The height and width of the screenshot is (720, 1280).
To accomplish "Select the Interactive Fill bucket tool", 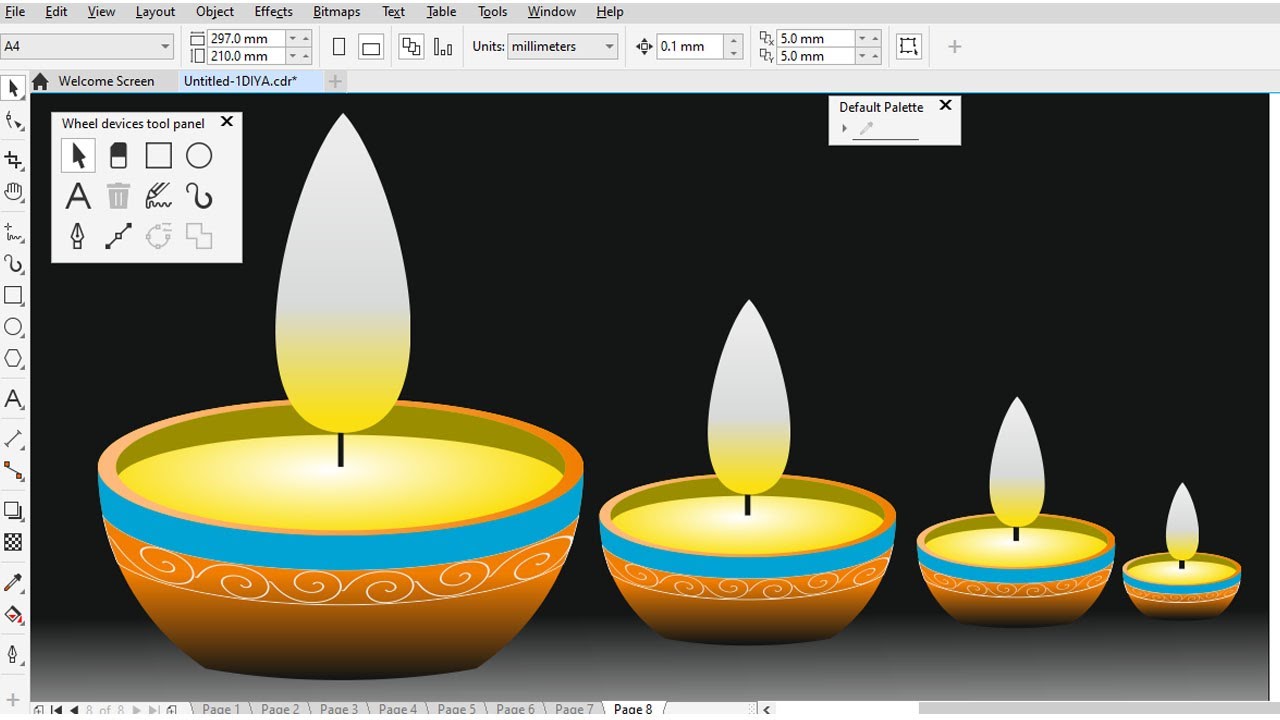I will pyautogui.click(x=13, y=614).
